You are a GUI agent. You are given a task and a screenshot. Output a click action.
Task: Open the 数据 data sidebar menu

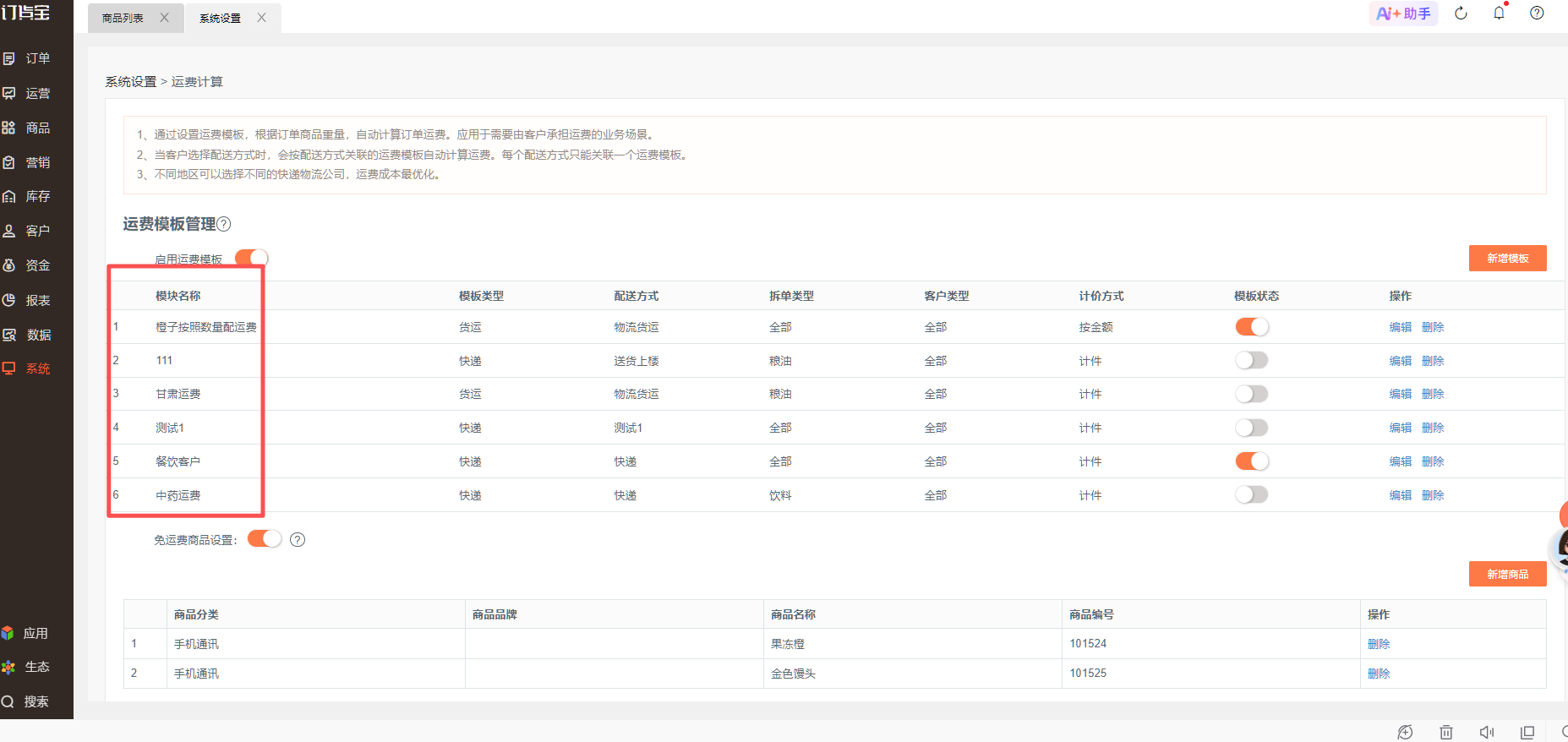(x=27, y=335)
